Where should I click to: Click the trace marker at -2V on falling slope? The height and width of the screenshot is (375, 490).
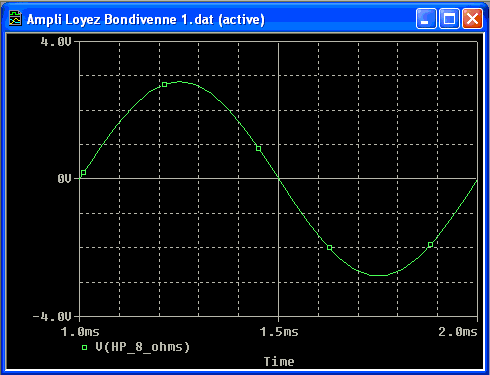[x=329, y=248]
